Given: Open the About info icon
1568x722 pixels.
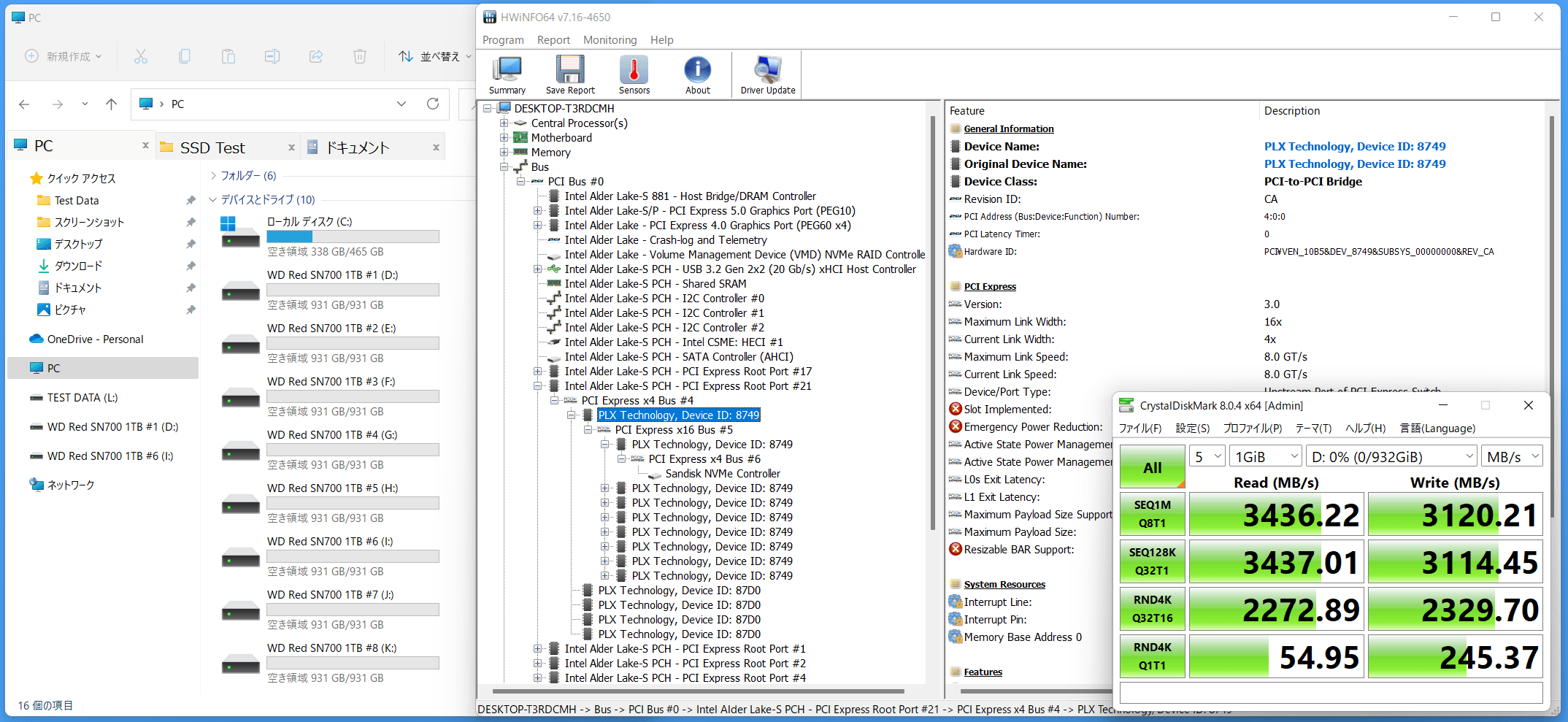Looking at the screenshot, I should point(697,75).
